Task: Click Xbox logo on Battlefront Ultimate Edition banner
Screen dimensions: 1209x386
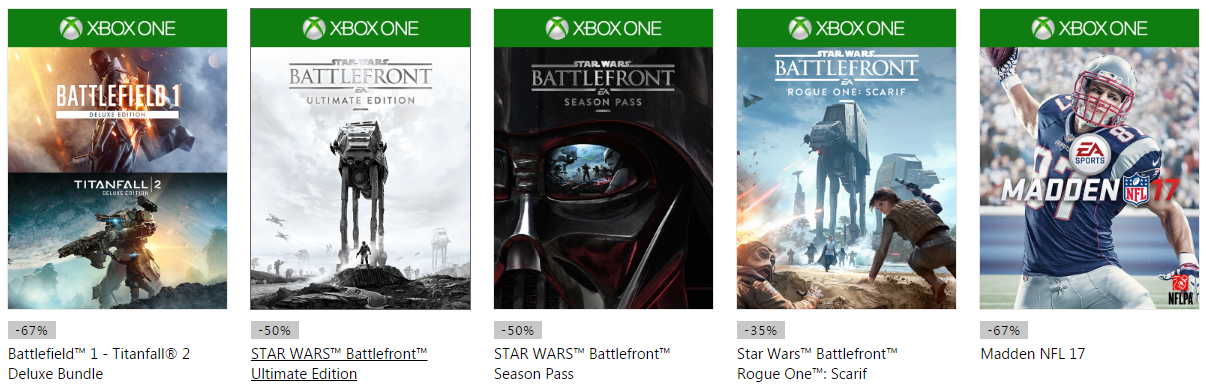Action: pyautogui.click(x=314, y=28)
